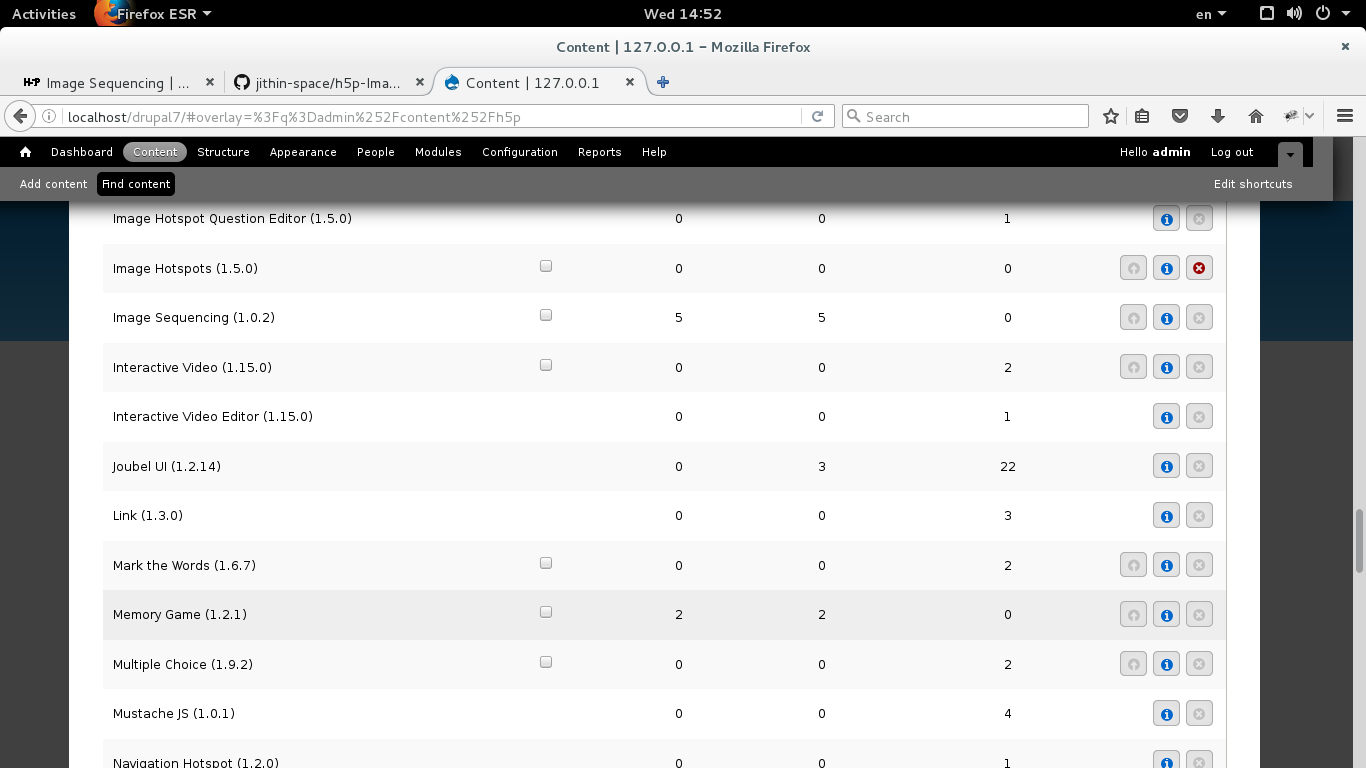Open info for Image Hotspots (1.5.0)
The height and width of the screenshot is (768, 1366).
1166,268
